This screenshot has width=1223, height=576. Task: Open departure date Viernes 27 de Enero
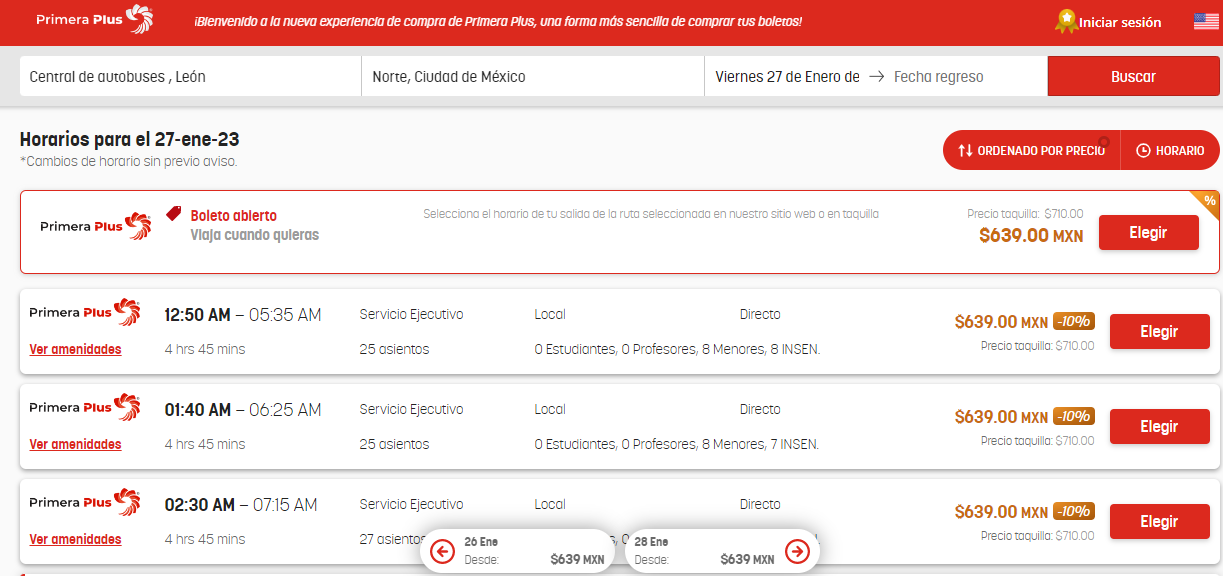pos(787,76)
